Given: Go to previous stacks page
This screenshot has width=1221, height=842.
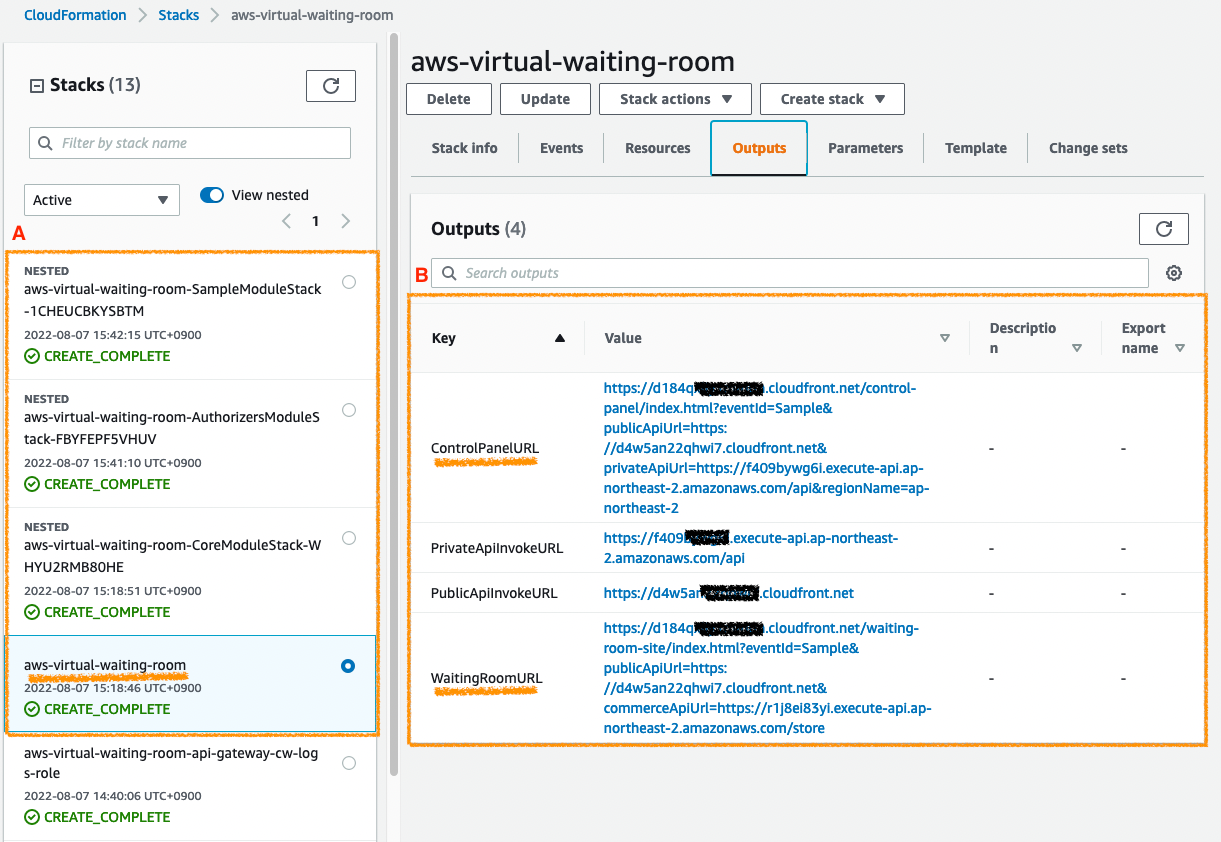Looking at the screenshot, I should coord(286,221).
